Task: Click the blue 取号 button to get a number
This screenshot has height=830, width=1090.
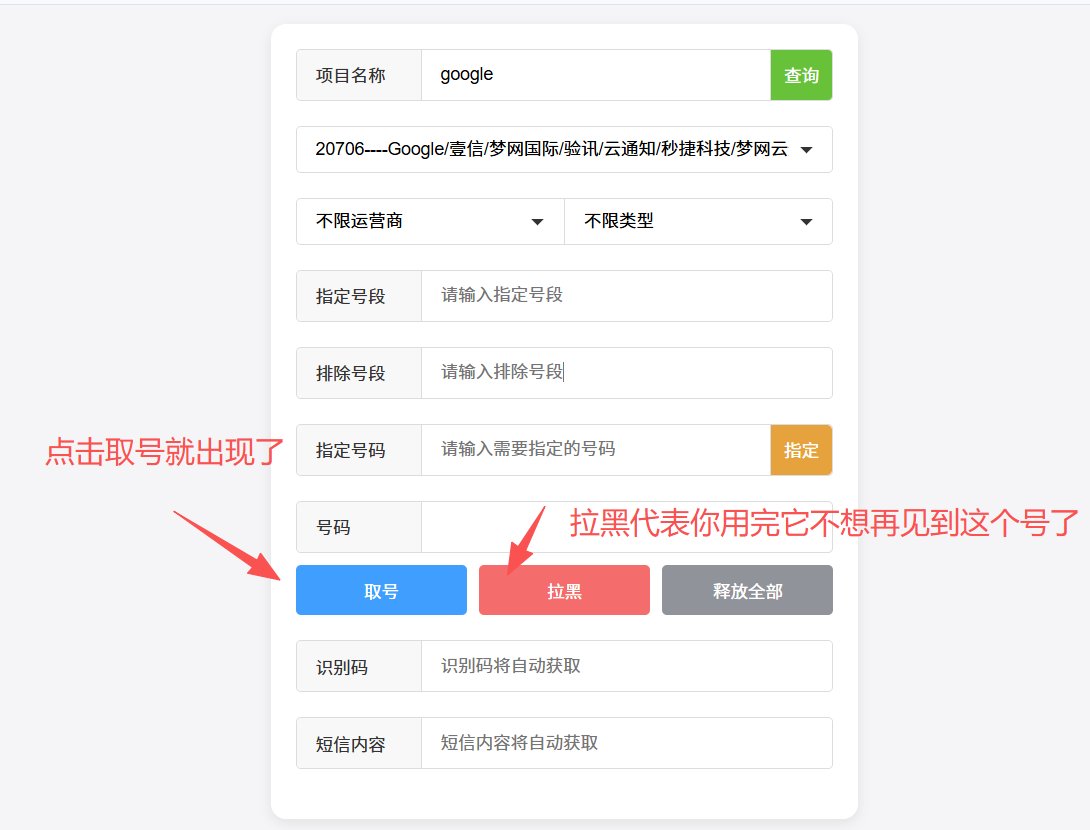Action: tap(380, 589)
